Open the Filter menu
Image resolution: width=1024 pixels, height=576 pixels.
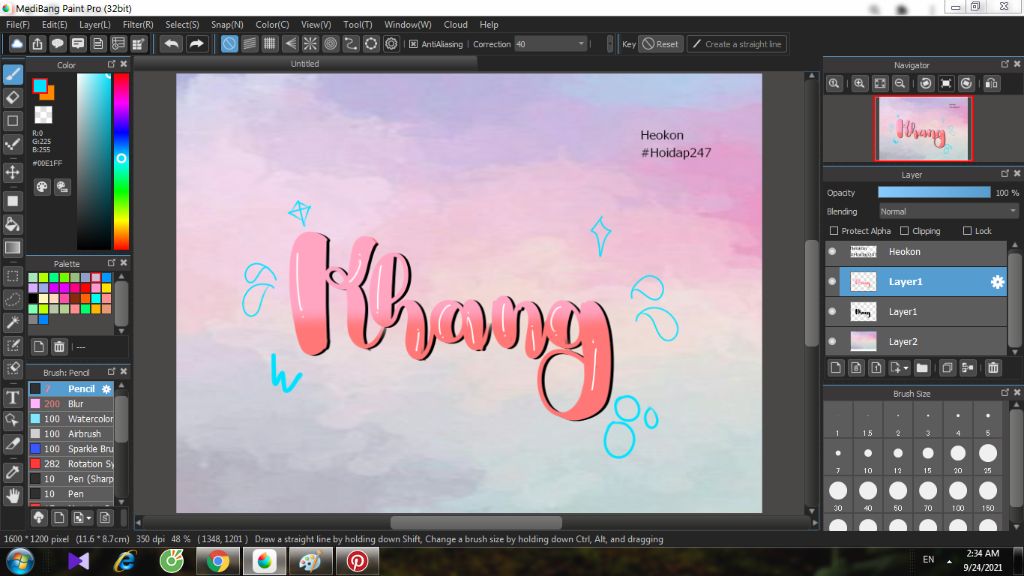[138, 24]
